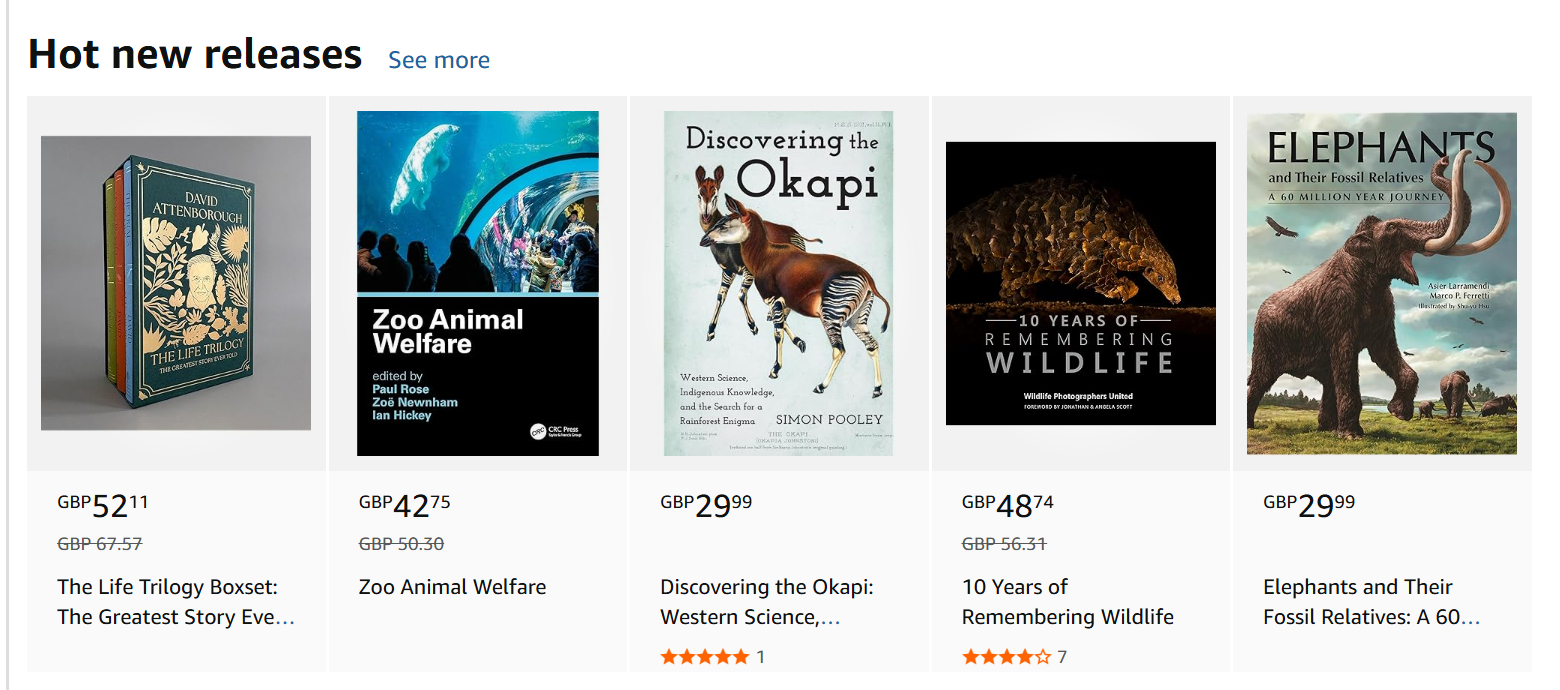This screenshot has height=690, width=1560.
Task: Click star rating for 10 Years of Remembering Wildlife
Action: click(x=1006, y=657)
